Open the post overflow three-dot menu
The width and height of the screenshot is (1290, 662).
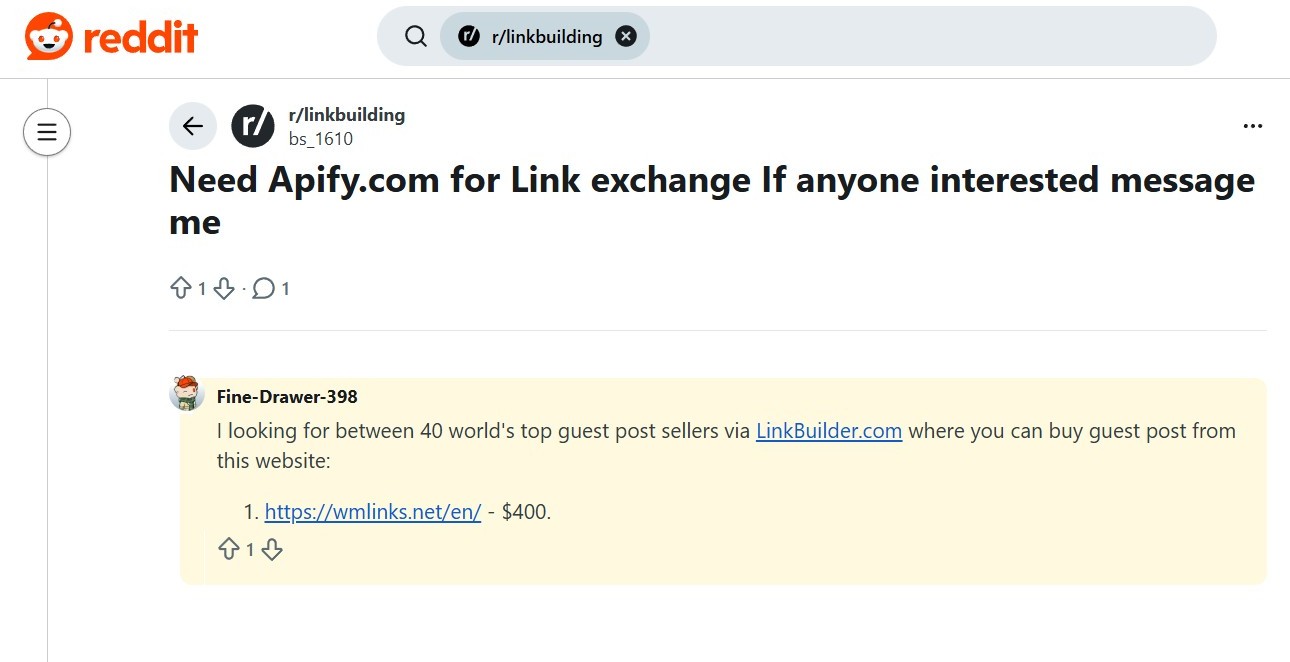pyautogui.click(x=1253, y=126)
